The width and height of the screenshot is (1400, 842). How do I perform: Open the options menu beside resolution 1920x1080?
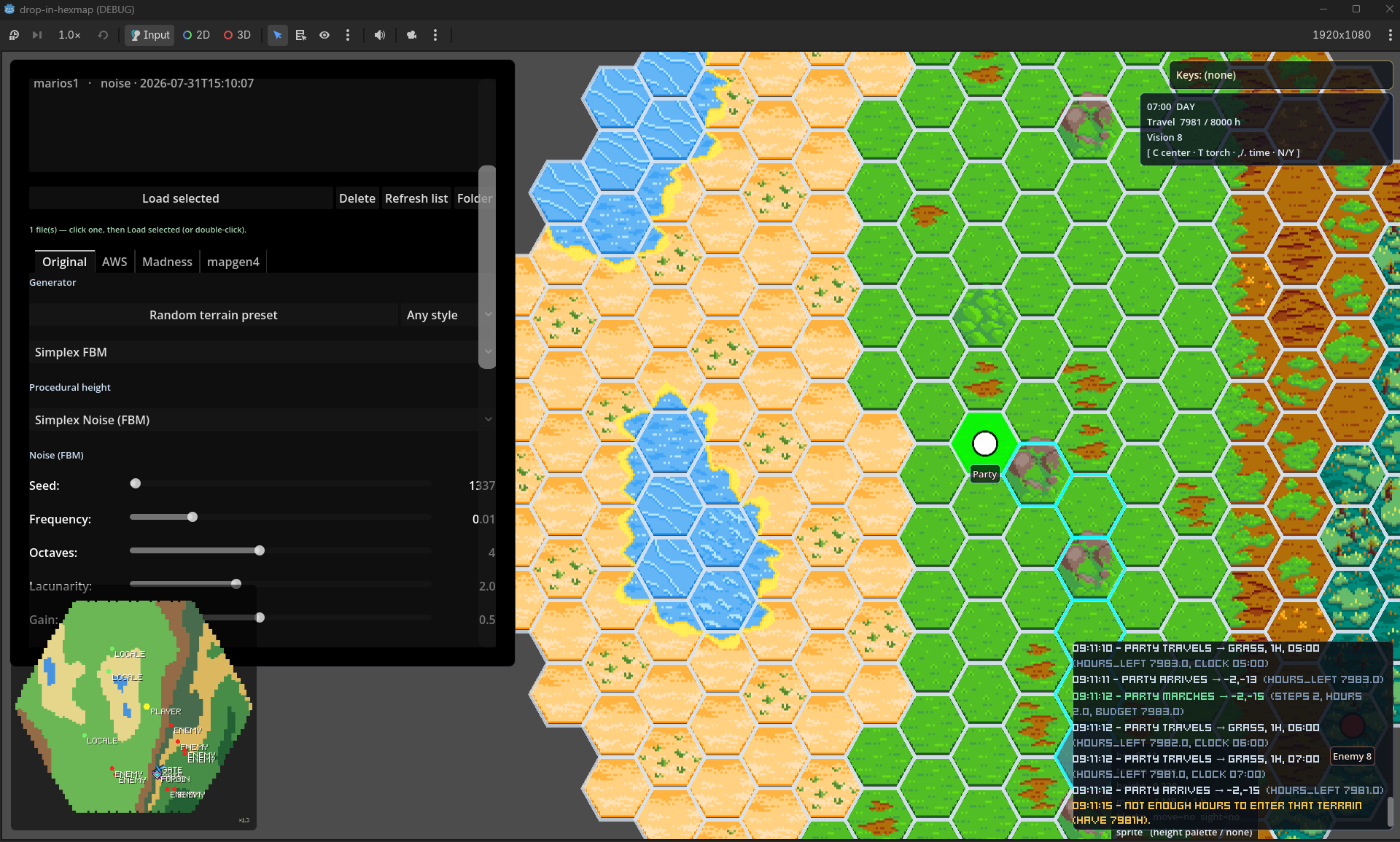[x=1390, y=35]
